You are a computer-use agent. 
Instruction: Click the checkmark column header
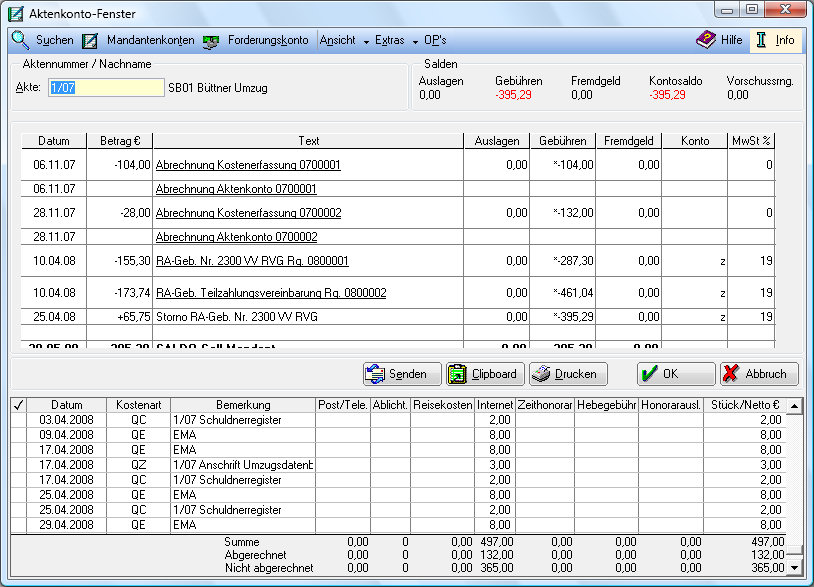(x=17, y=405)
